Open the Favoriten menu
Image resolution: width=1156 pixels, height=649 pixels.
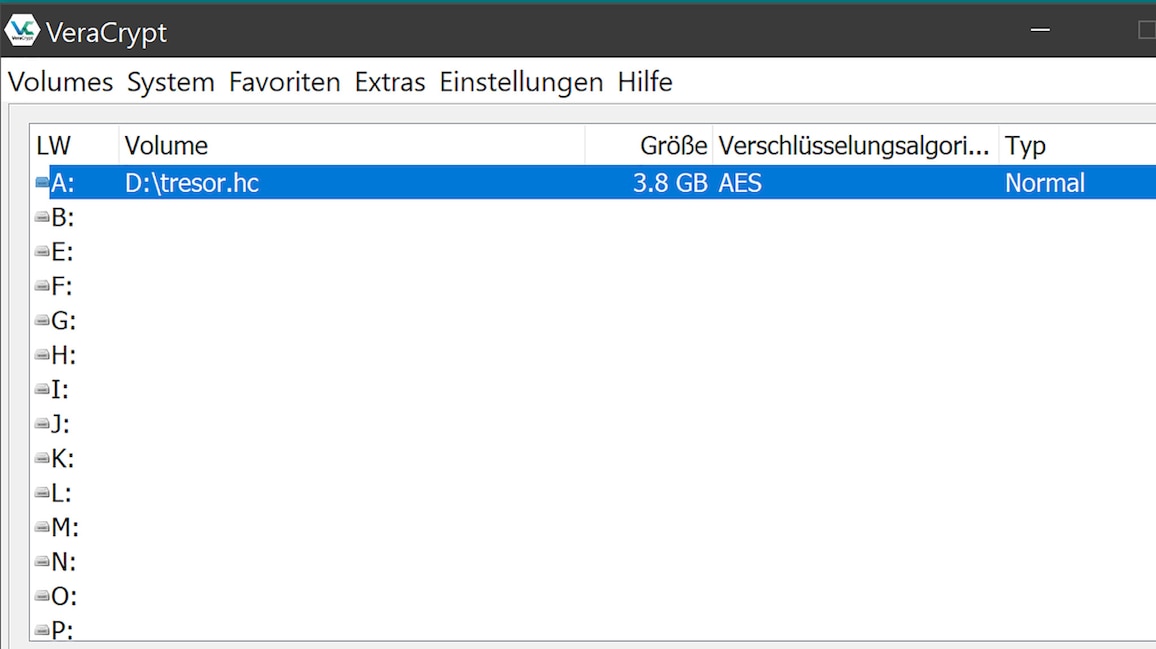pyautogui.click(x=284, y=82)
